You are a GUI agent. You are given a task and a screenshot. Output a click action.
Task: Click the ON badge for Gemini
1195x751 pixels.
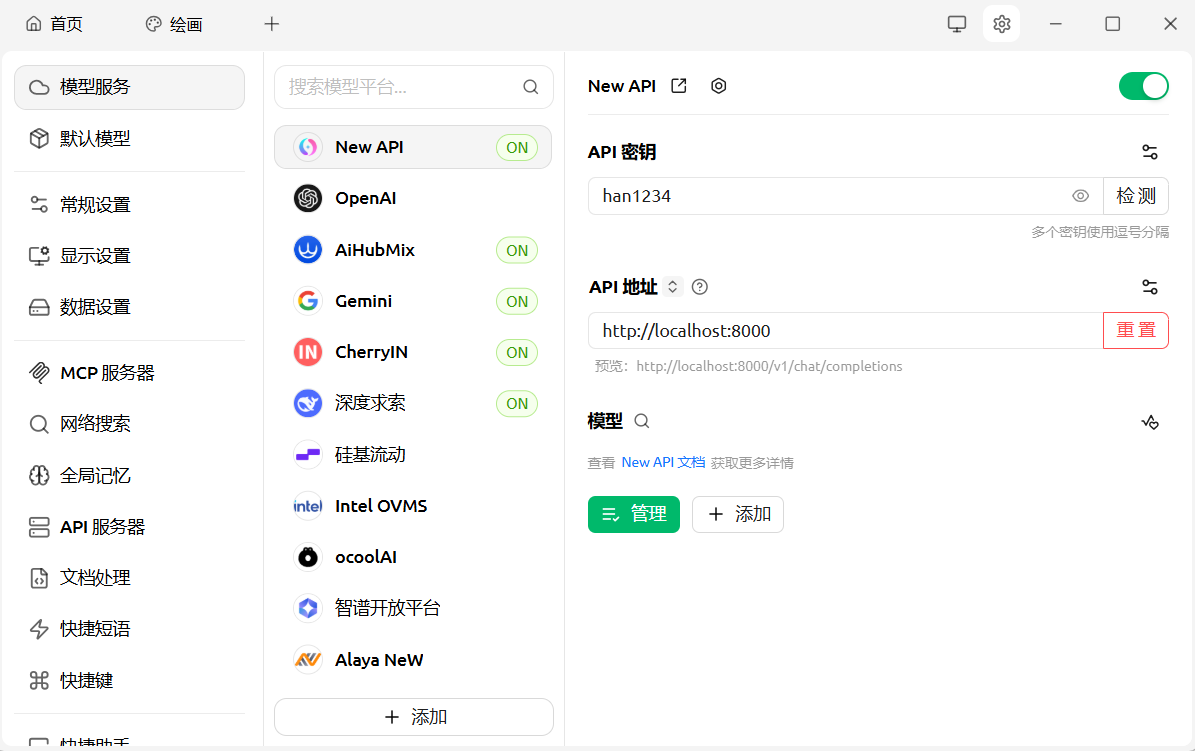(x=517, y=301)
